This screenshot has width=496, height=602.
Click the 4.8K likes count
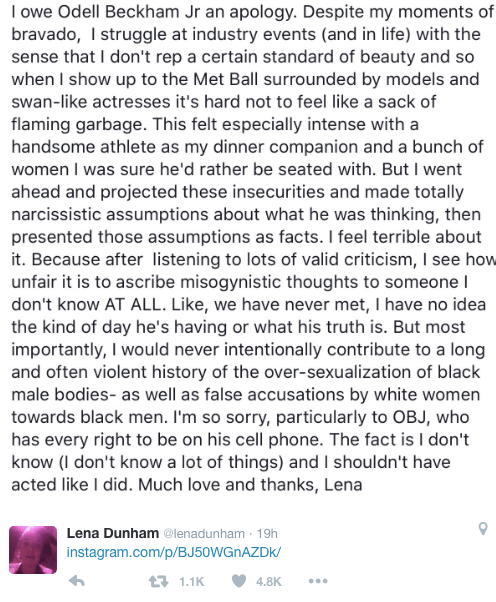[269, 582]
